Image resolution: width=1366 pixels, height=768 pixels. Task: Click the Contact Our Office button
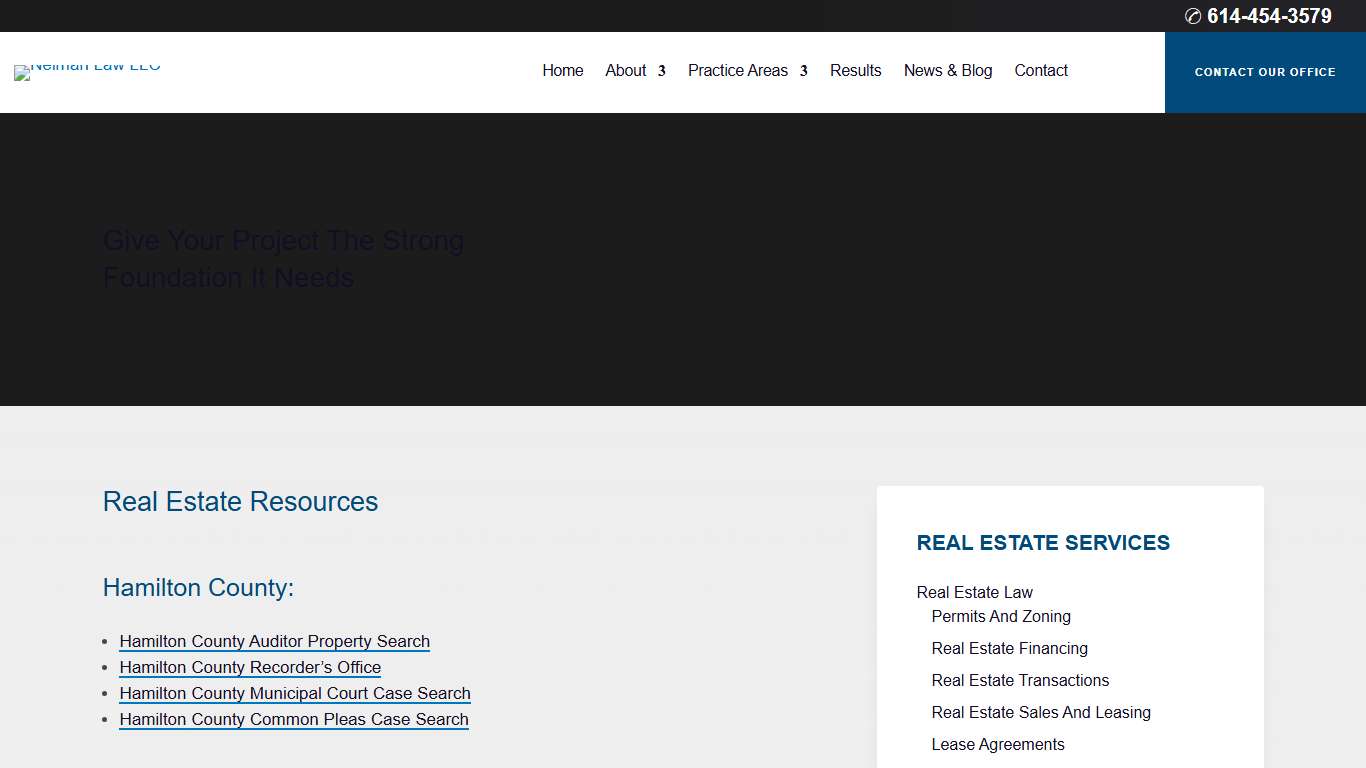tap(1265, 72)
